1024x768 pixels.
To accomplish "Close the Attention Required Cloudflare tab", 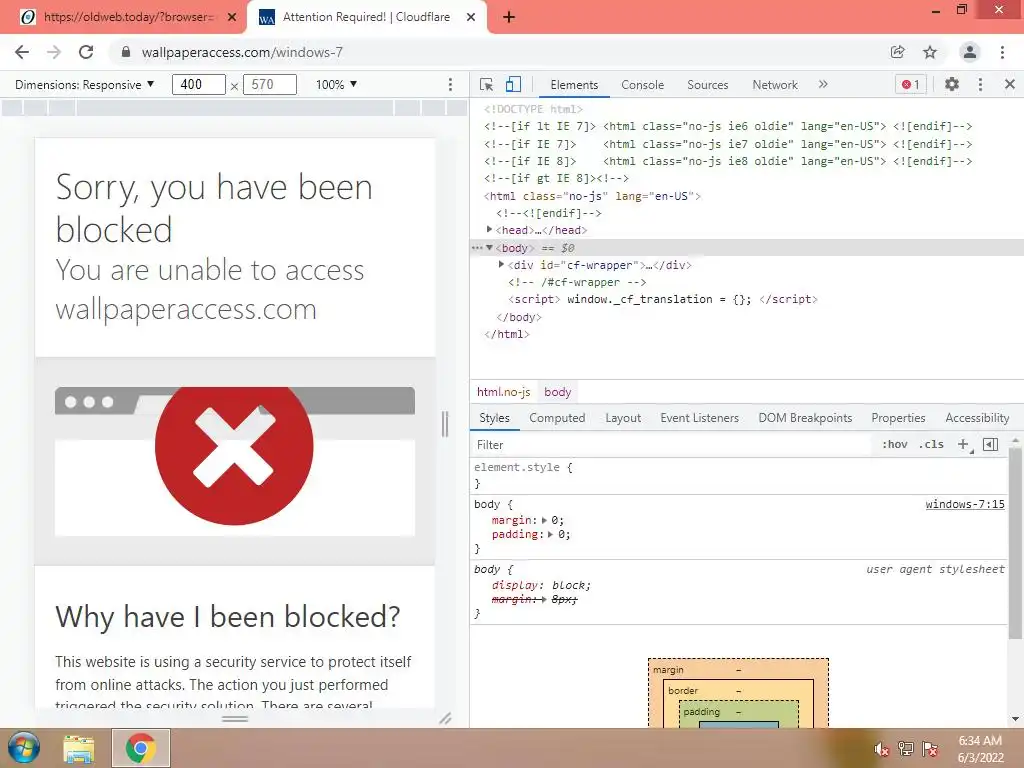I will pos(471,17).
